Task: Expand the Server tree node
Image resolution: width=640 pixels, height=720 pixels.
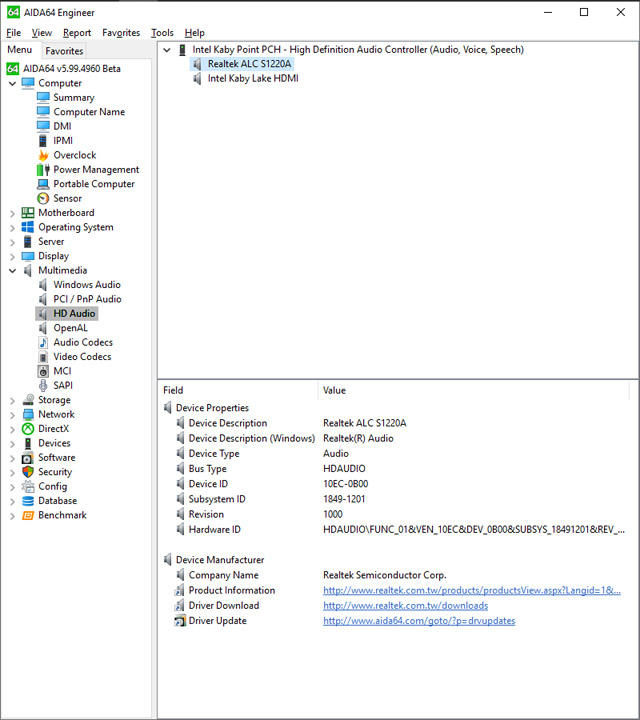Action: tap(12, 242)
